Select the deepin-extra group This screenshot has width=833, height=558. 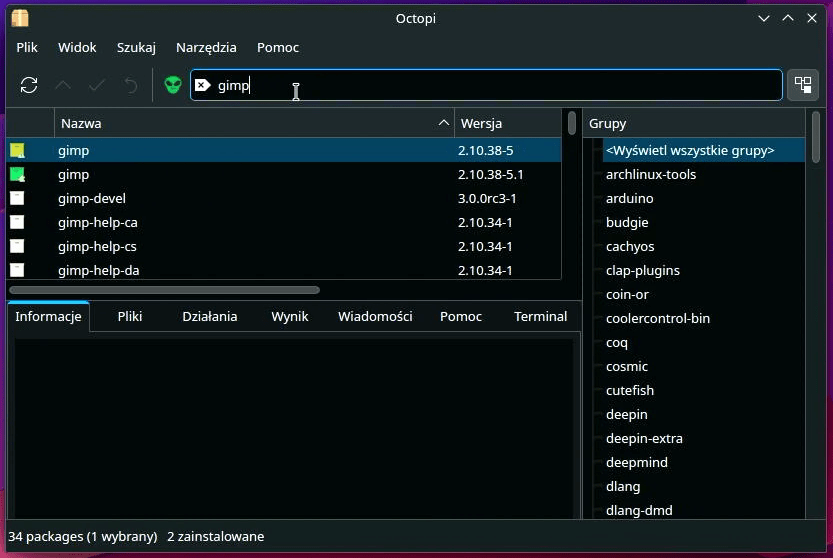[x=644, y=438]
